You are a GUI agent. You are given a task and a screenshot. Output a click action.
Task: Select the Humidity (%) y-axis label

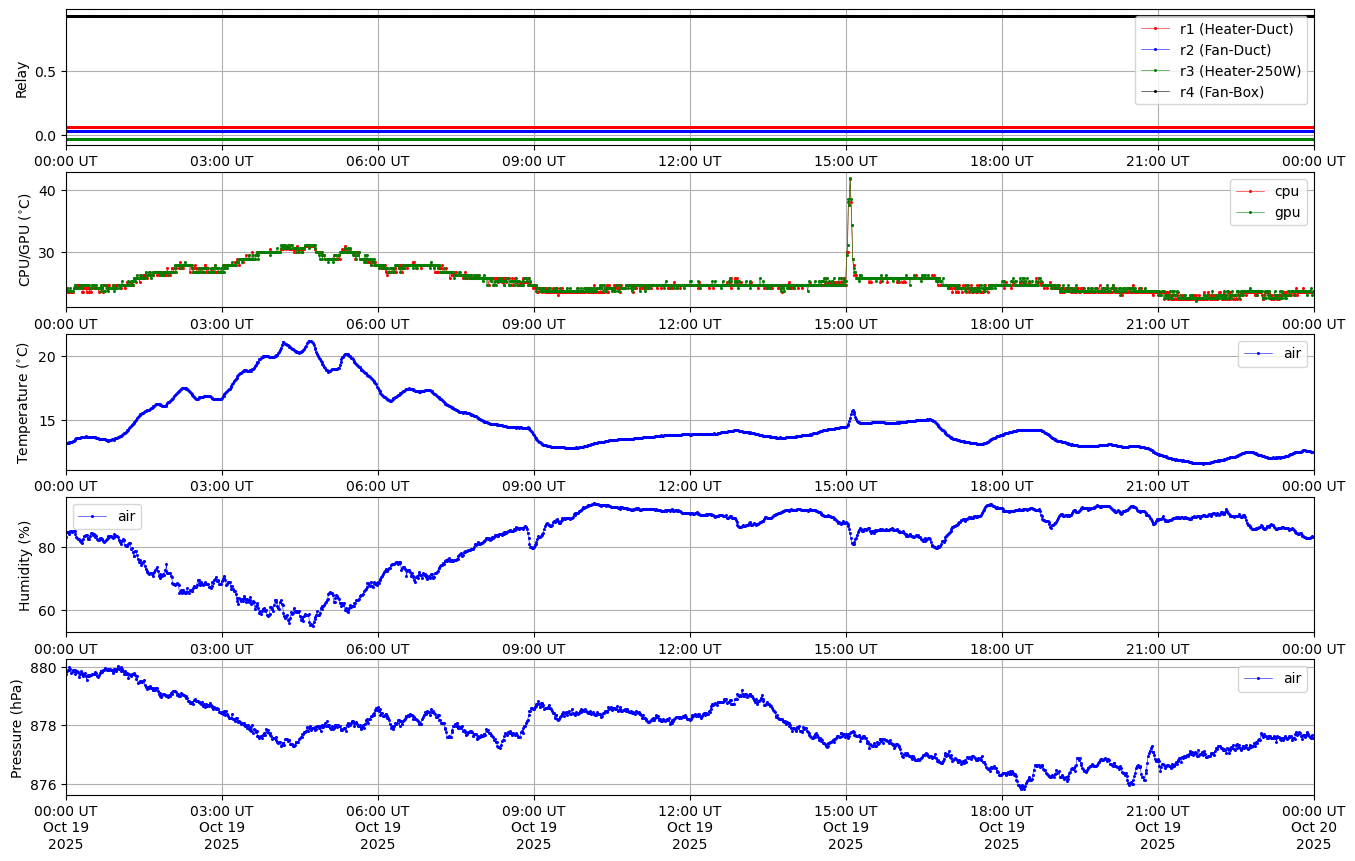point(25,565)
